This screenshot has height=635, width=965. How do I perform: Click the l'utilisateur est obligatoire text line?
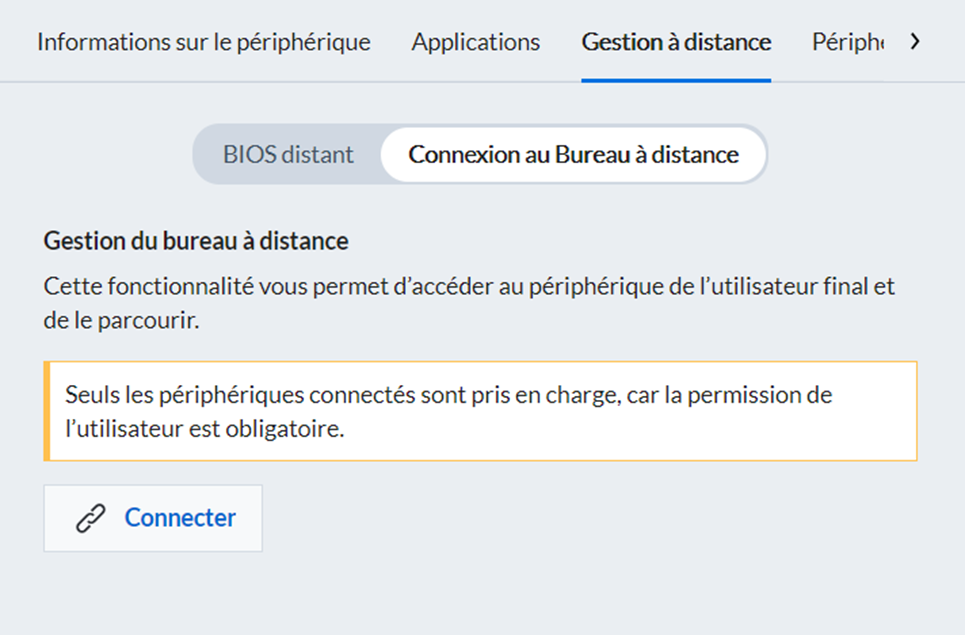coord(205,428)
